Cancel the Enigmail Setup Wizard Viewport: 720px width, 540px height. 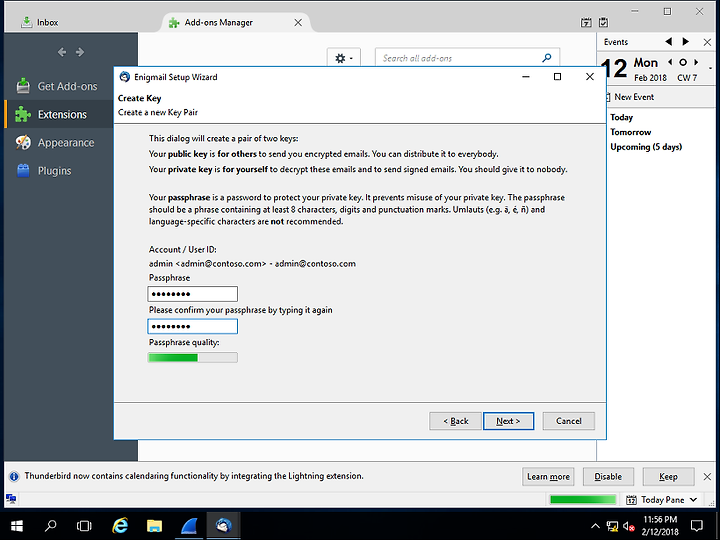568,421
